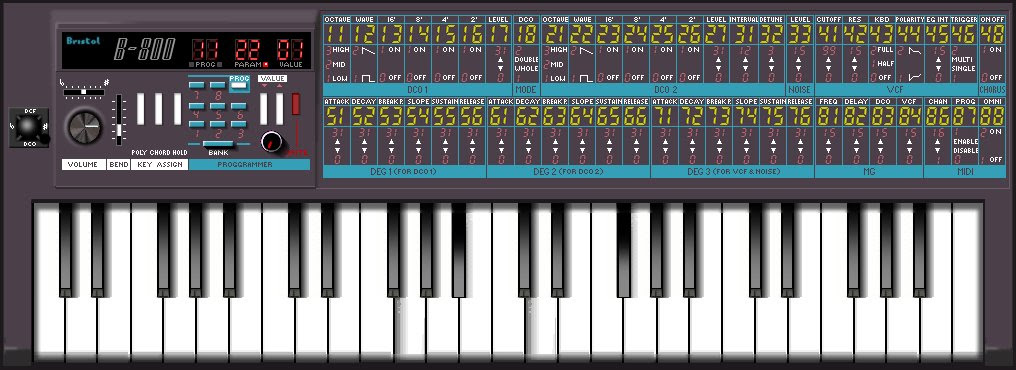Click the Value up button
The height and width of the screenshot is (370, 1016).
point(279,109)
